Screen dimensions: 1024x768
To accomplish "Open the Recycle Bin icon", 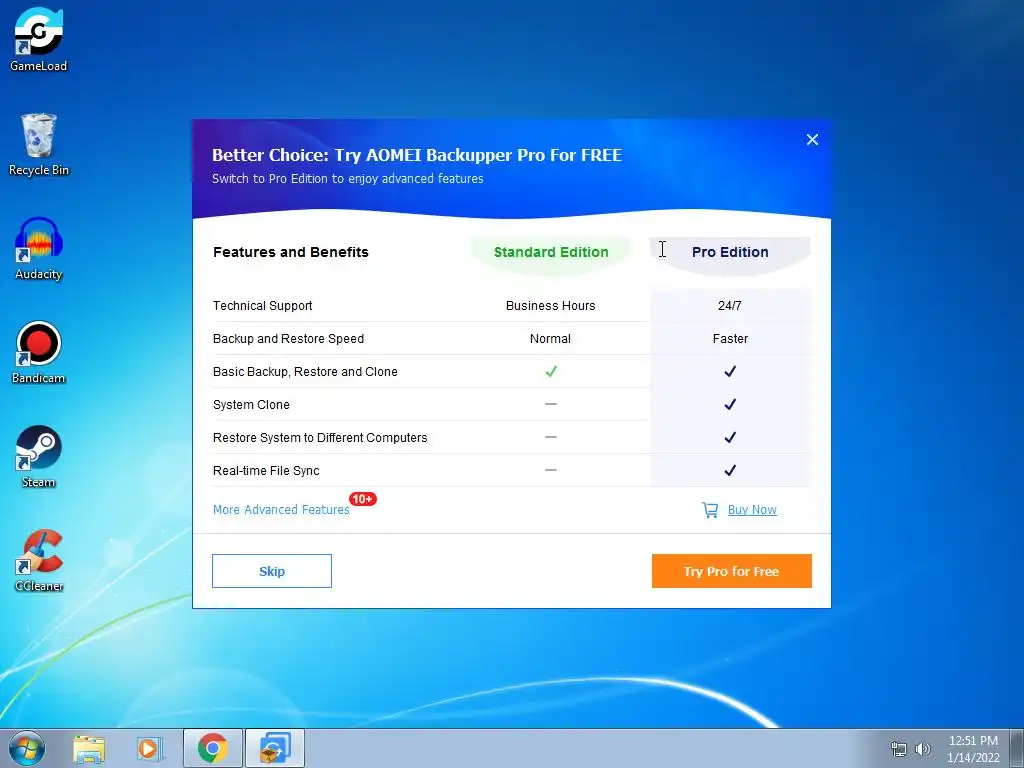I will tap(39, 145).
